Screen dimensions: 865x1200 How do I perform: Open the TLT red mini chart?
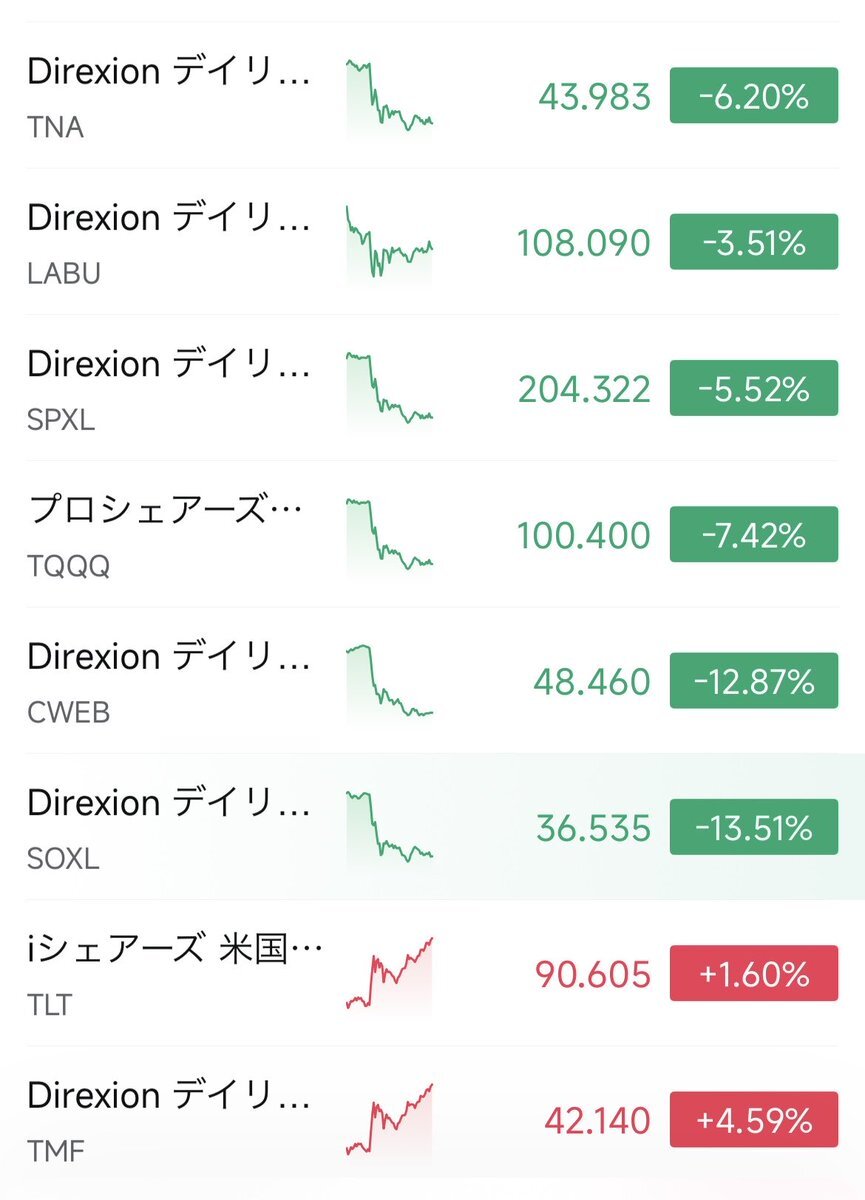389,974
